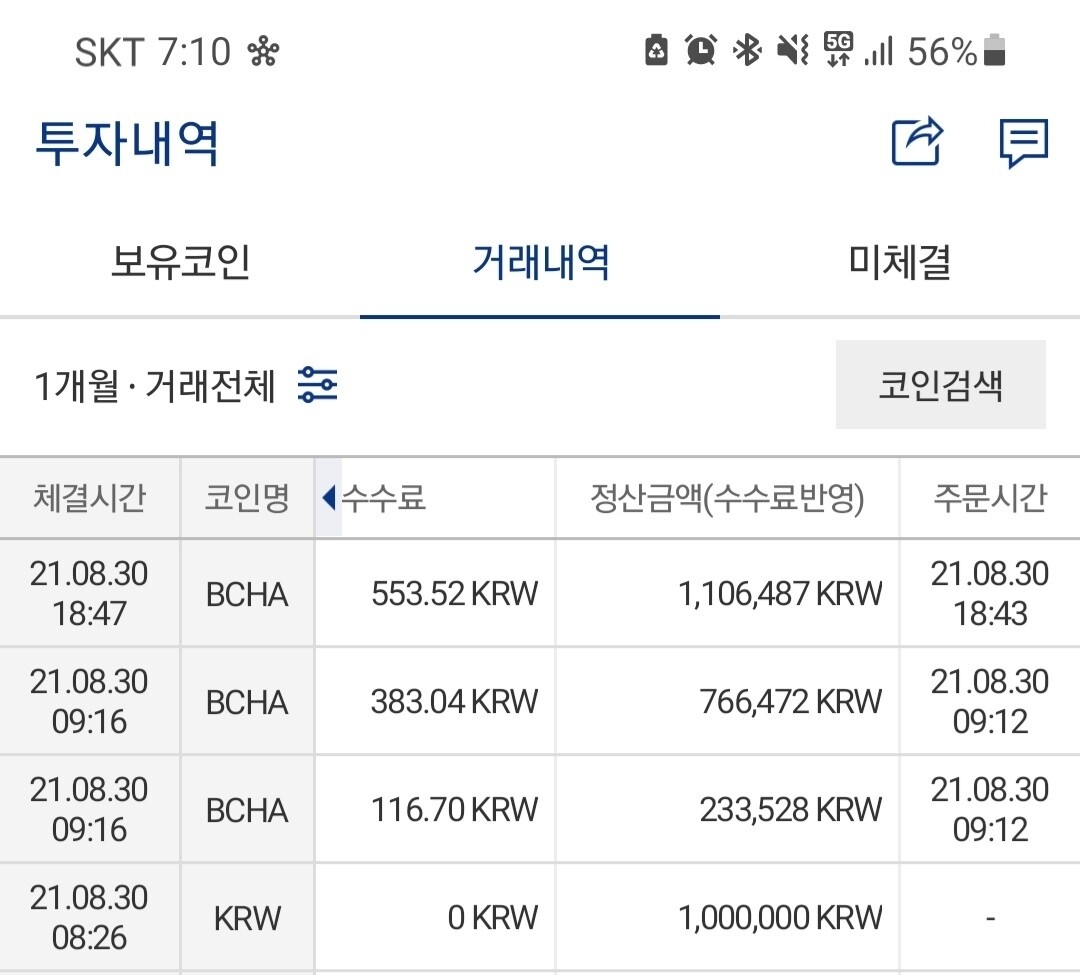The image size is (1080, 975).
Task: Tap the 체결시간 column header
Action: coord(89,497)
